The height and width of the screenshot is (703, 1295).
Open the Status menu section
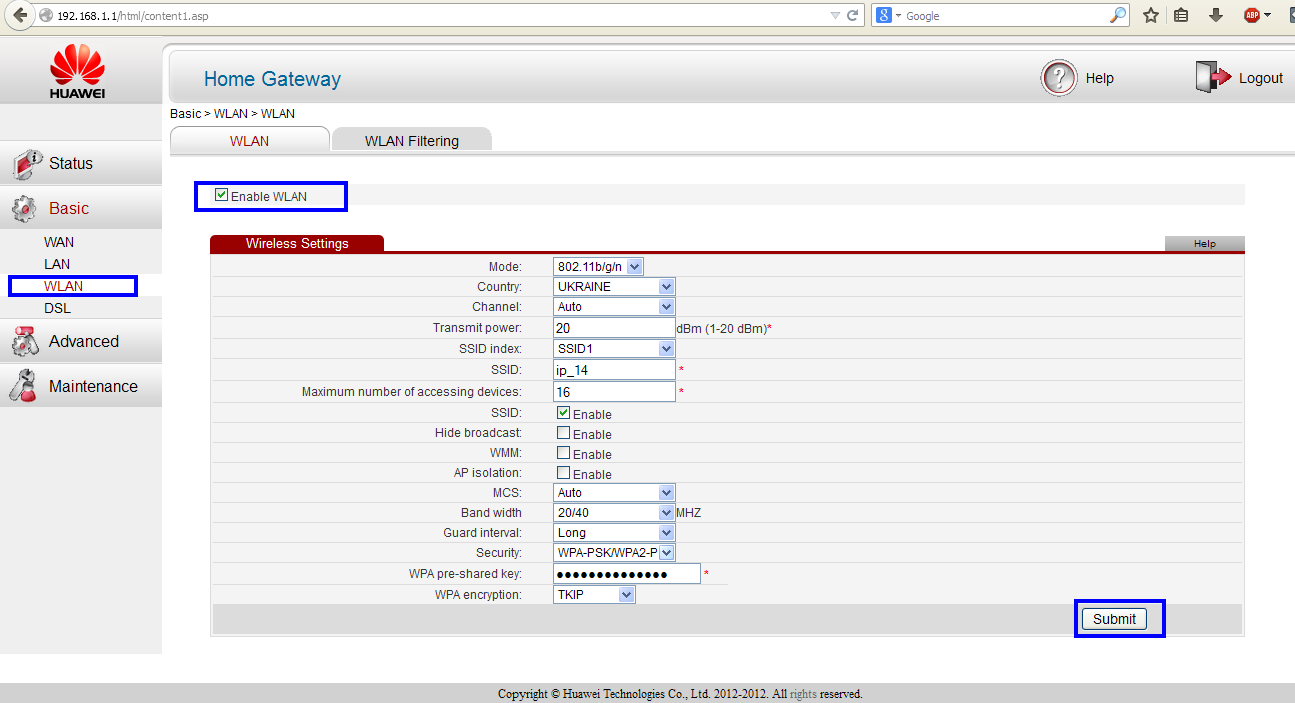pyautogui.click(x=81, y=163)
